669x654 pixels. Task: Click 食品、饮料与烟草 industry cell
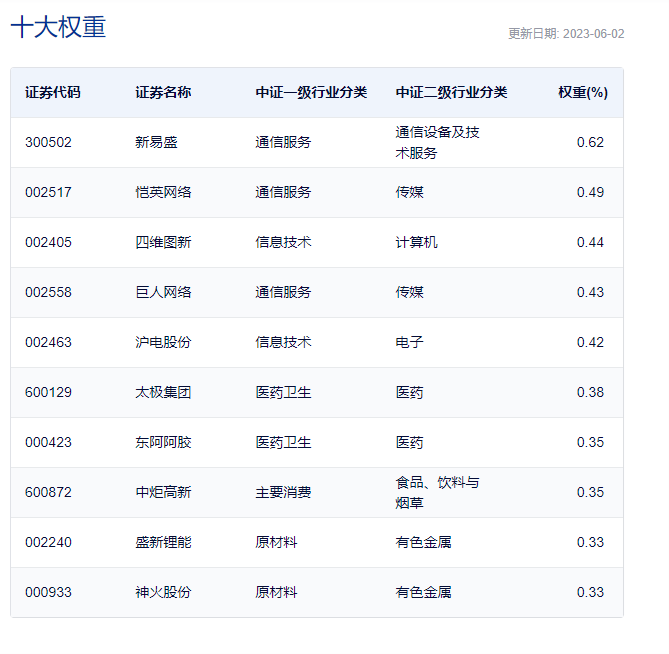(x=437, y=493)
